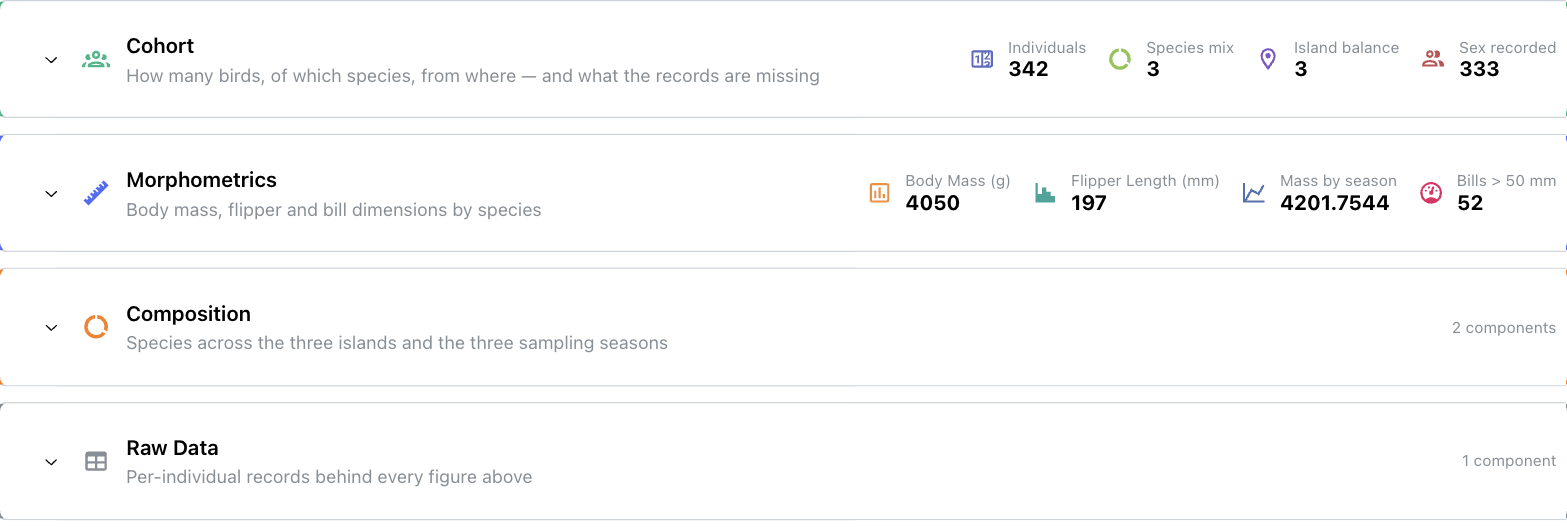Viewport: 1567px width, 528px height.
Task: Click the 2 components label
Action: click(x=1504, y=327)
